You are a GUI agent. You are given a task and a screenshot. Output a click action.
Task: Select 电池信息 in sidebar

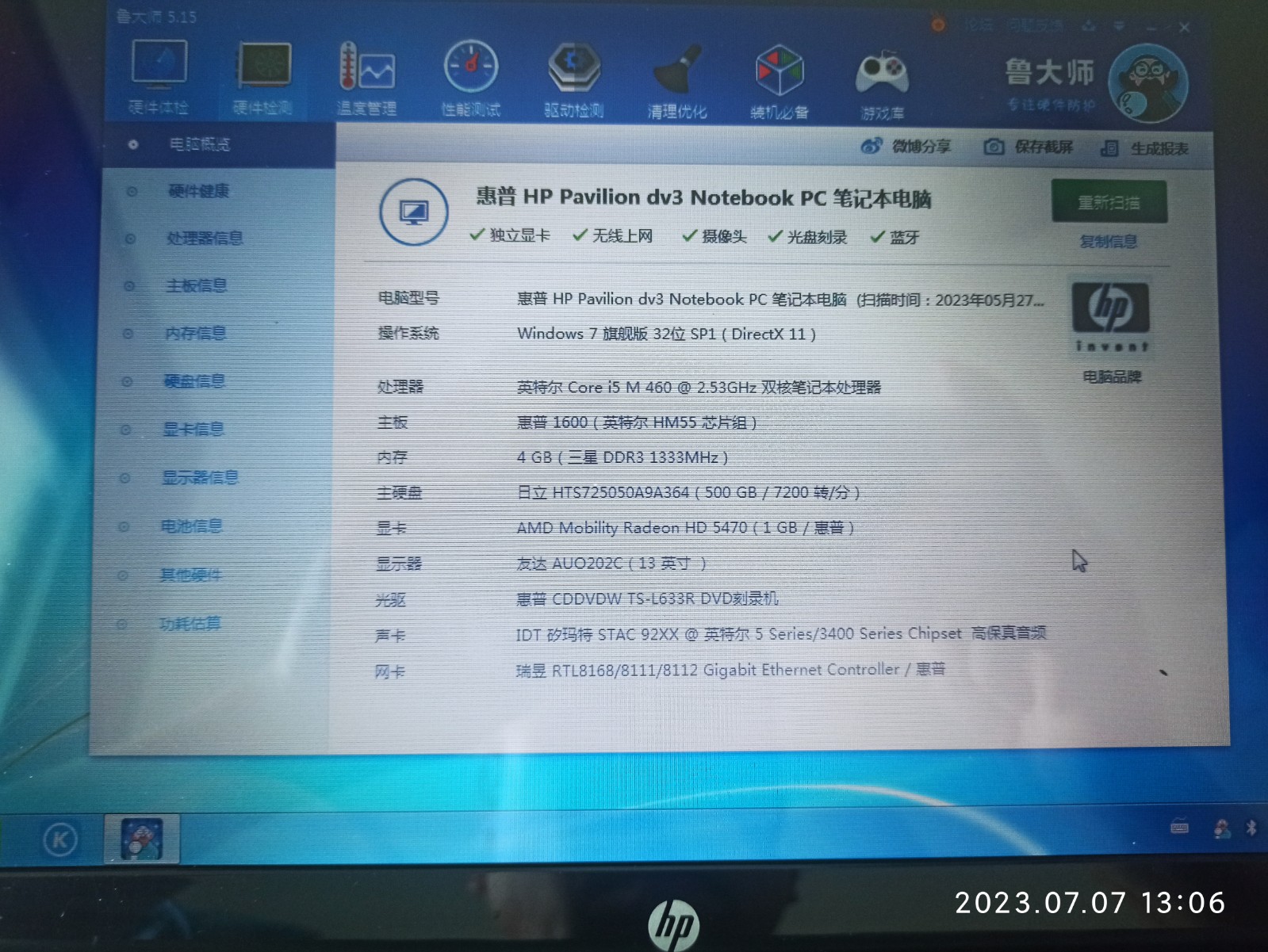pyautogui.click(x=192, y=526)
